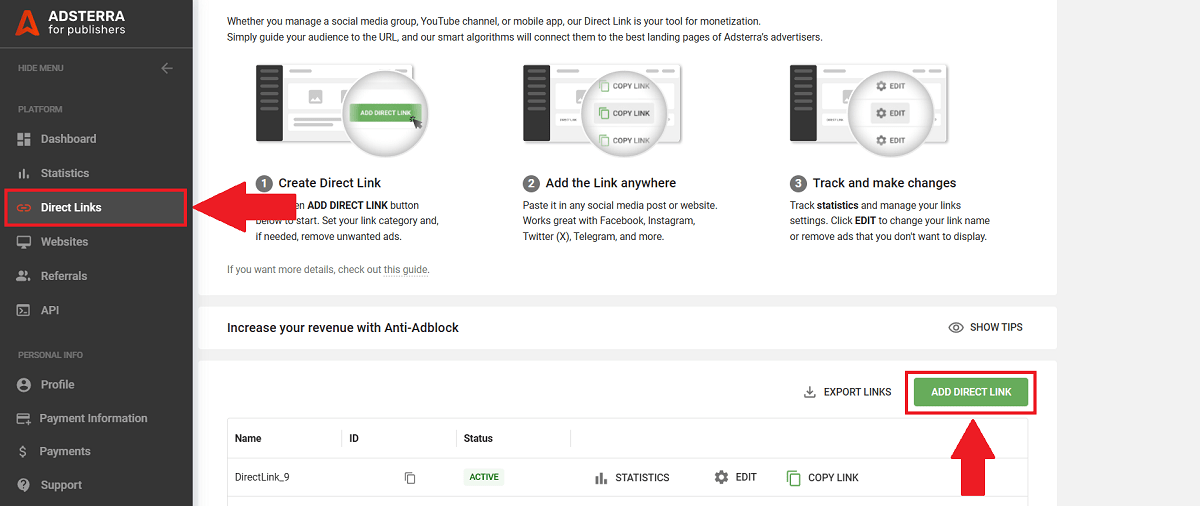Follow the 'this guide' link
Screen dimensions: 1200x506
click(406, 269)
